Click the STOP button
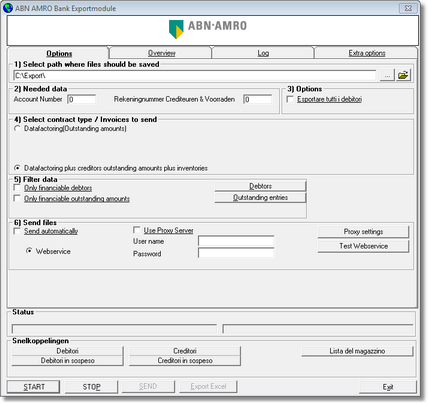This screenshot has width=428, height=404. pyautogui.click(x=91, y=387)
